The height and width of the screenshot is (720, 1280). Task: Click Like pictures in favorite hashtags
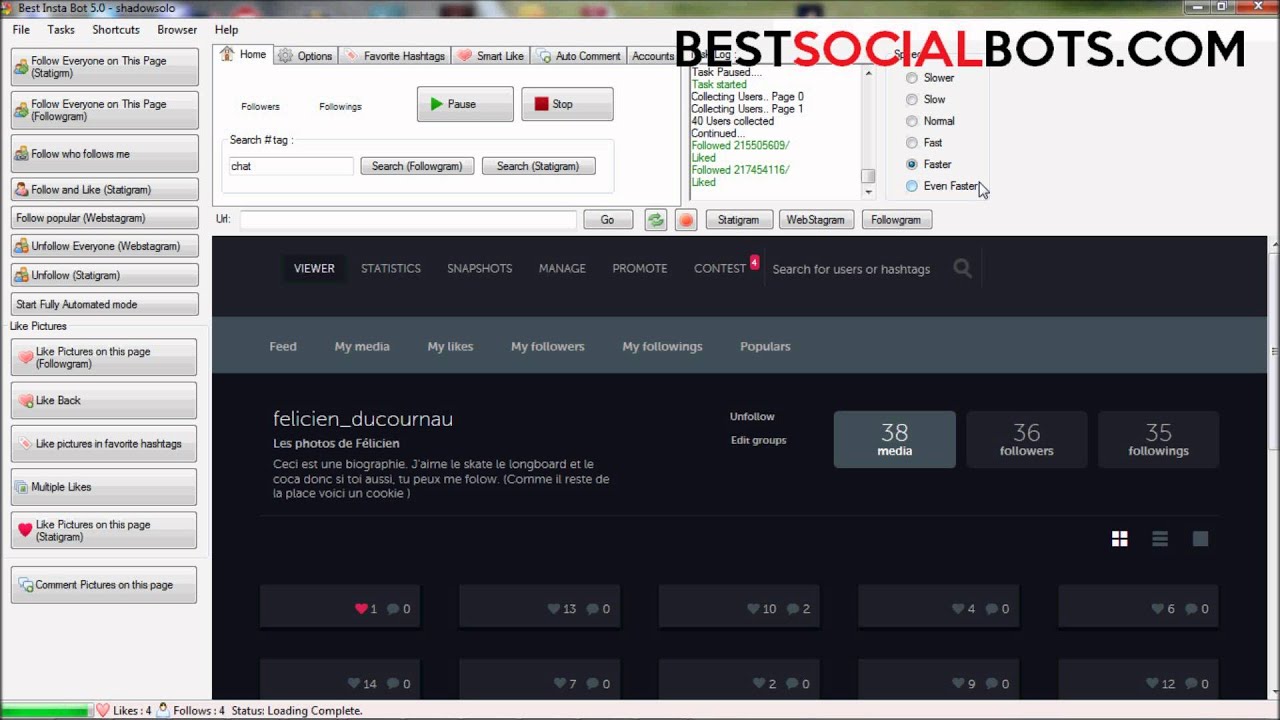click(104, 444)
